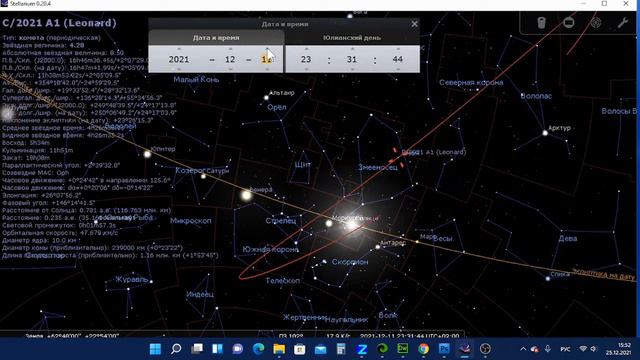This screenshot has width=640, height=360.
Task: Decrease the day with its down arrow
Action: coord(267,70)
